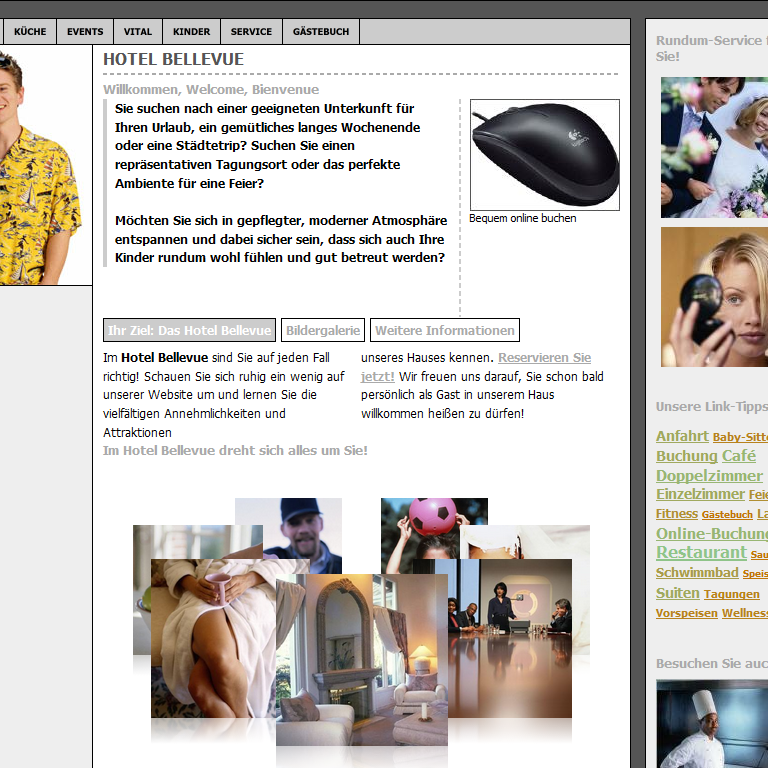Open the woman with hand mirror photo
The width and height of the screenshot is (768, 768).
(714, 296)
